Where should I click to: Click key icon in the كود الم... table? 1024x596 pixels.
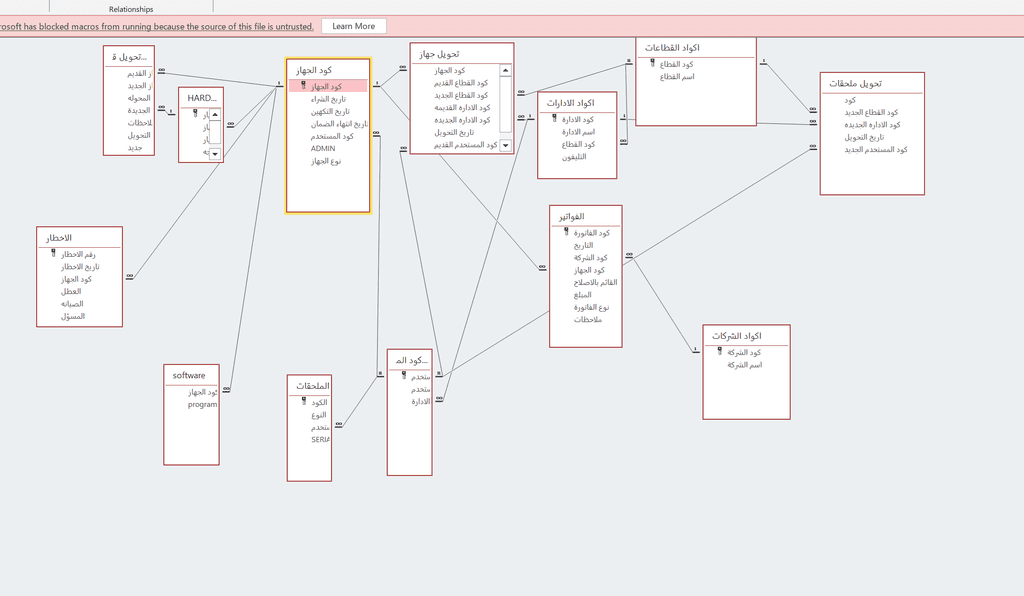click(404, 376)
